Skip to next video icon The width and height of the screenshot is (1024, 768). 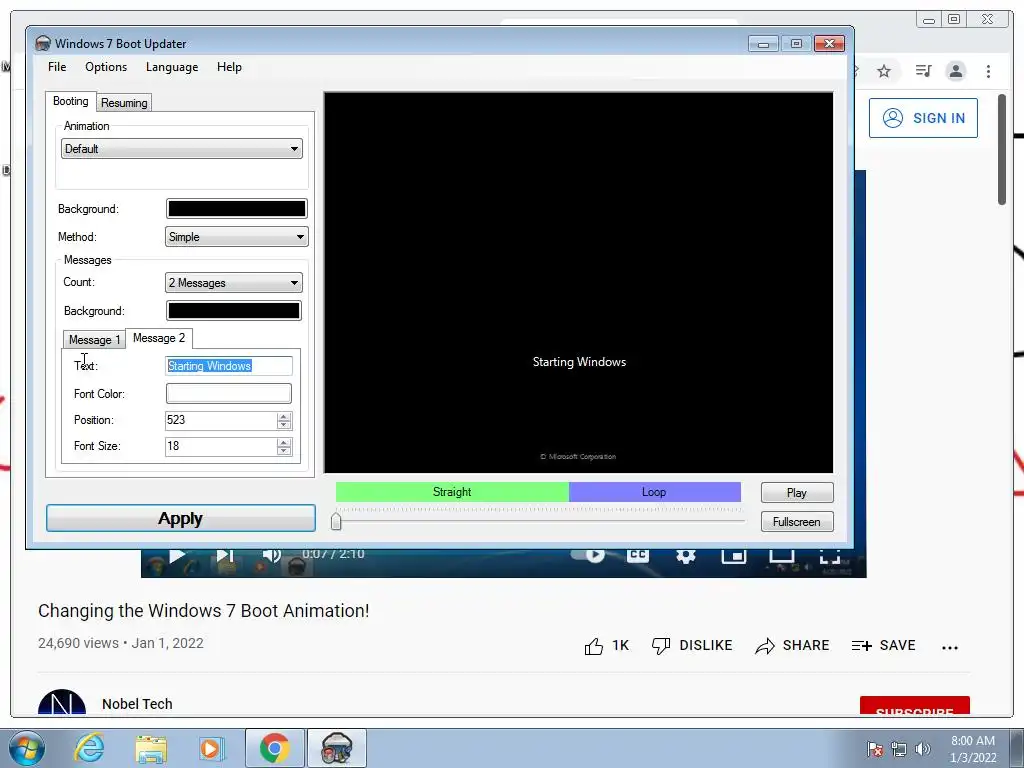pyautogui.click(x=225, y=556)
